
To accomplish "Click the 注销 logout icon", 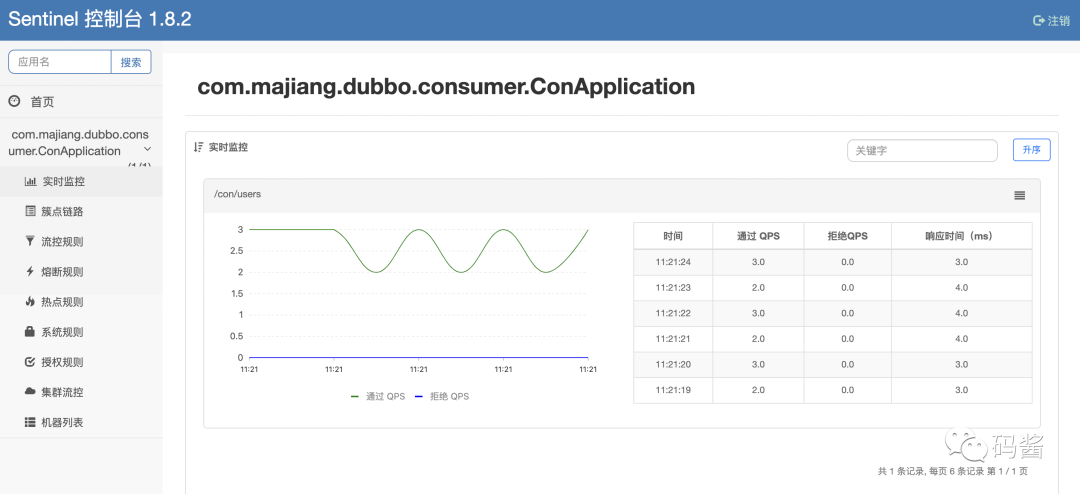I will click(x=1039, y=21).
